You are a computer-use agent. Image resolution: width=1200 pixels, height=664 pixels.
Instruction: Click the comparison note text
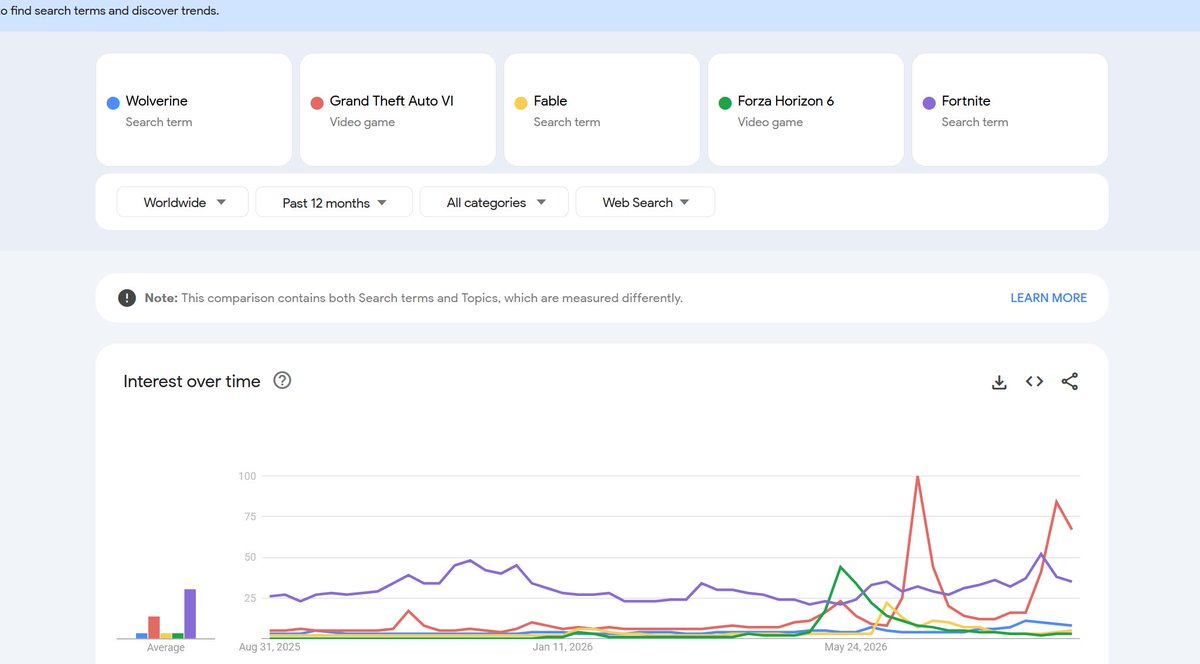pos(414,298)
